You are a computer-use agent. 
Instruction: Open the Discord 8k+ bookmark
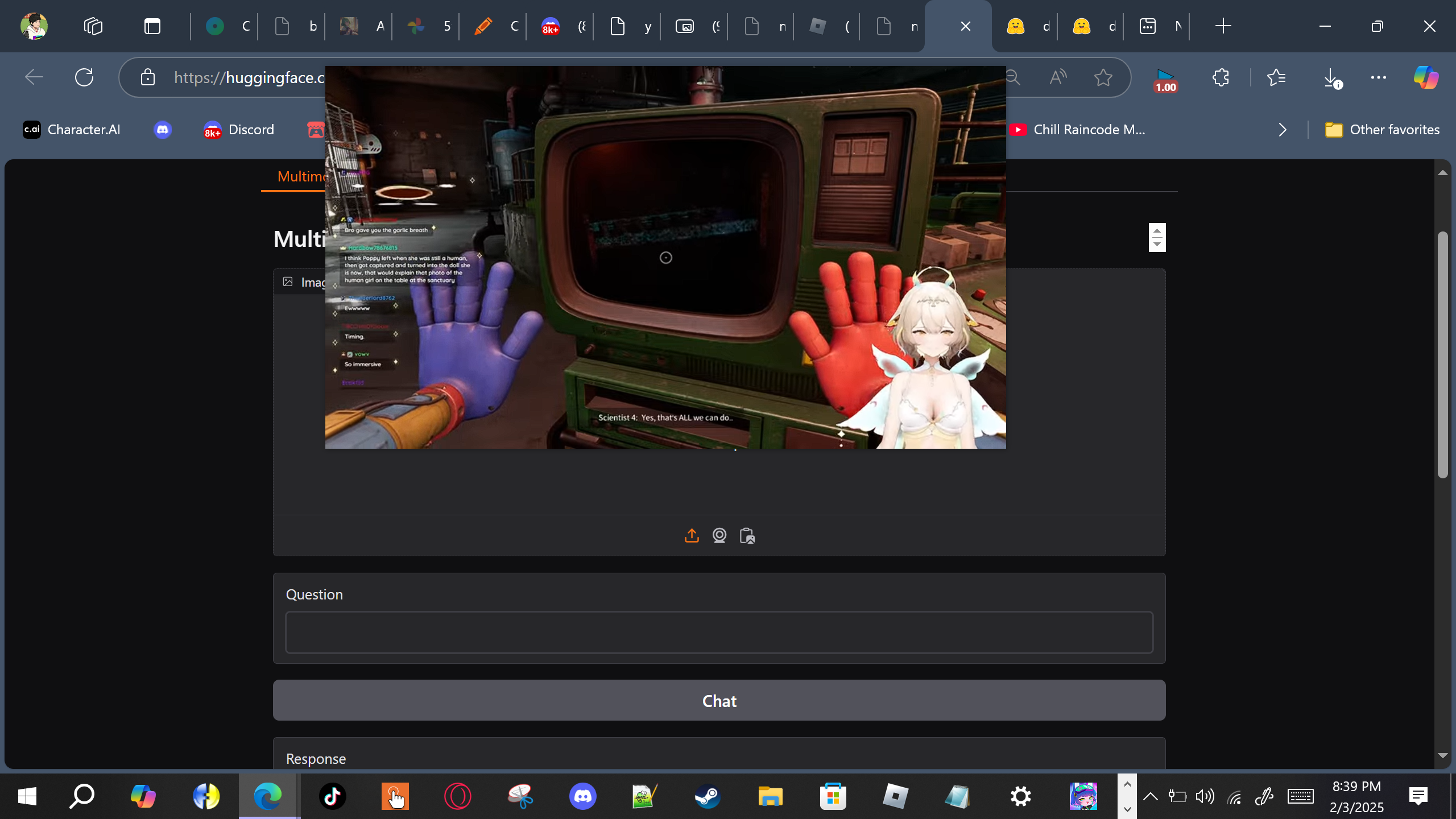point(239,130)
